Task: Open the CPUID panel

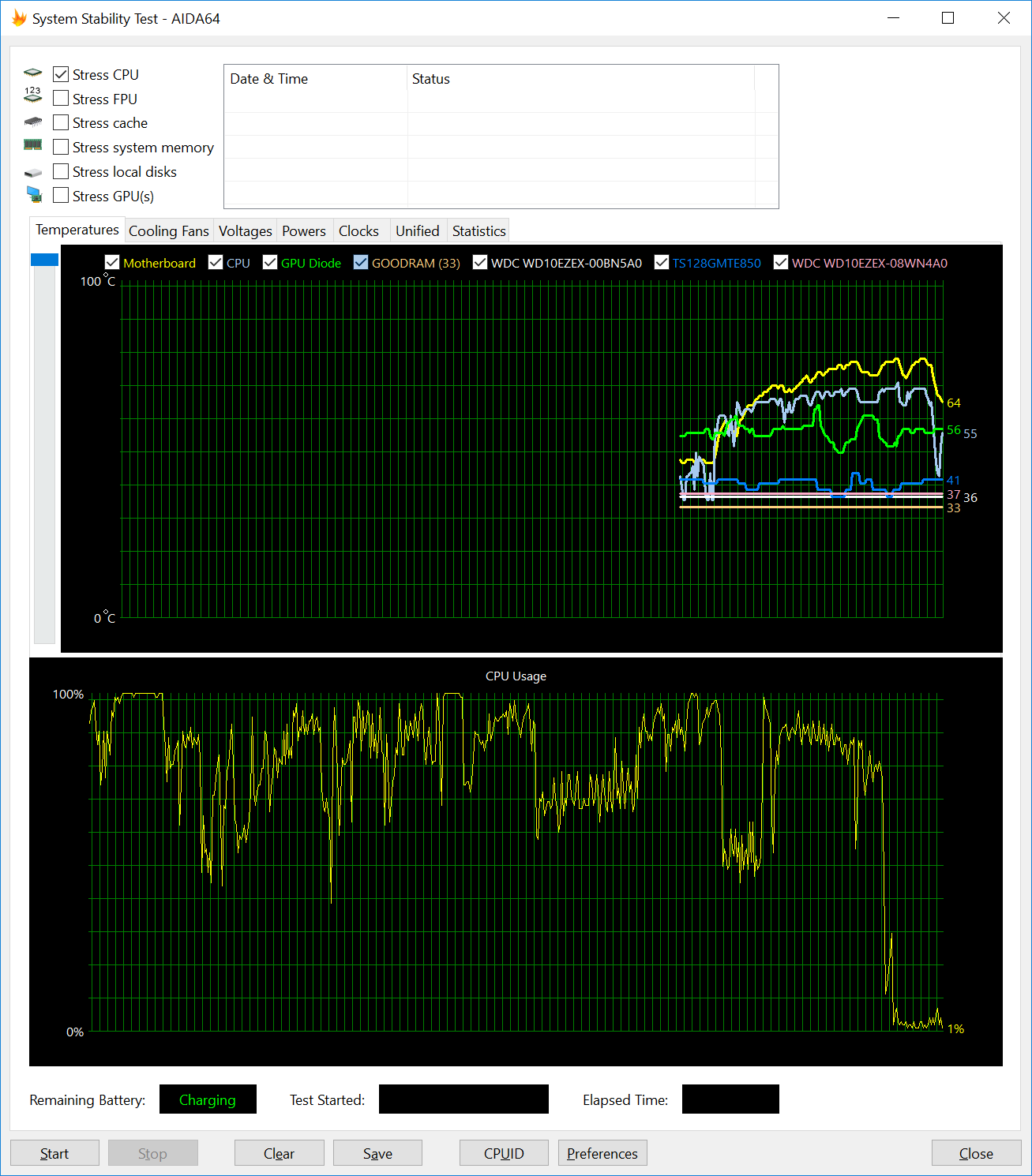Action: tap(504, 1153)
